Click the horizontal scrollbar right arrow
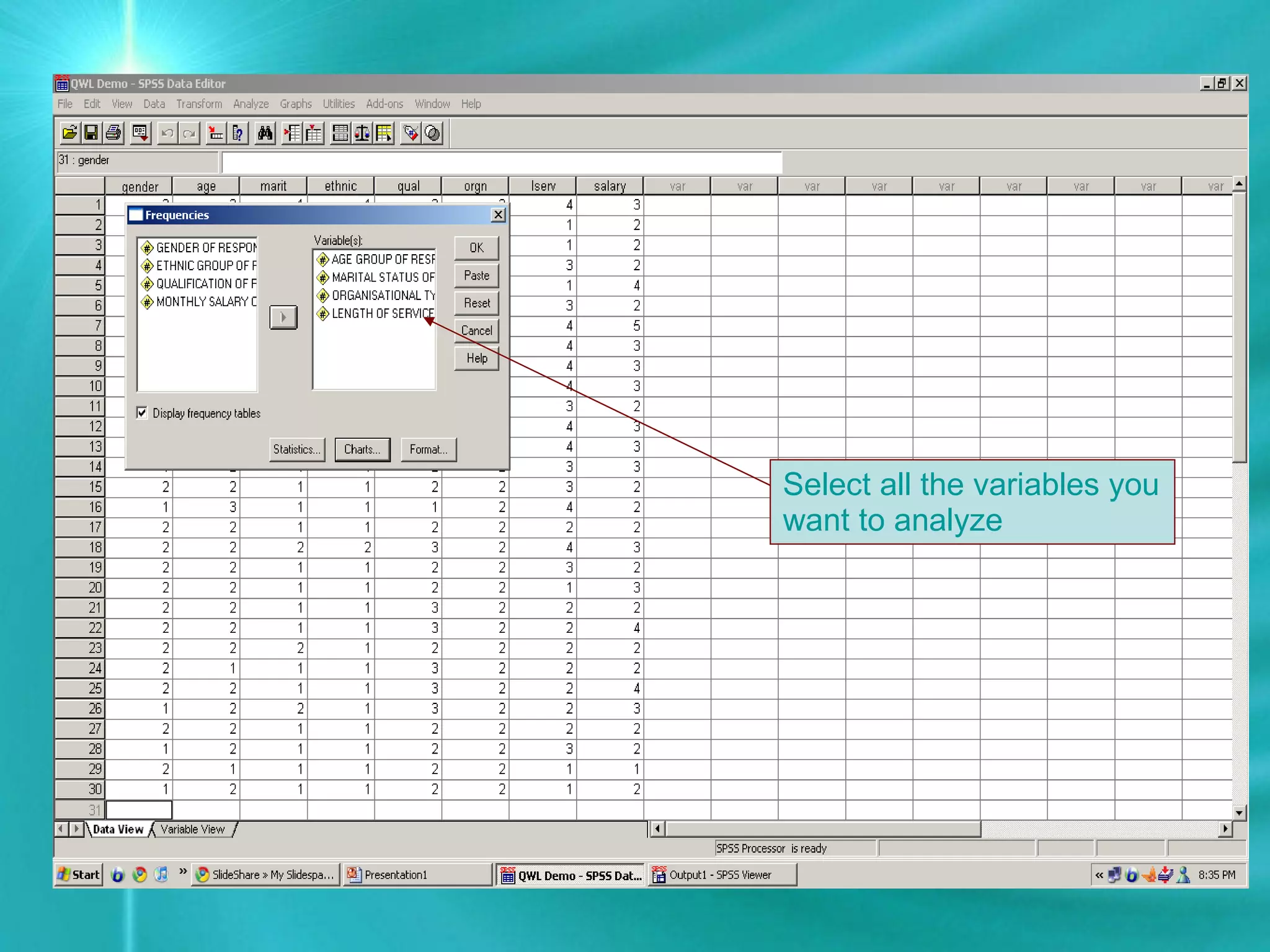1270x952 pixels. pyautogui.click(x=1225, y=829)
